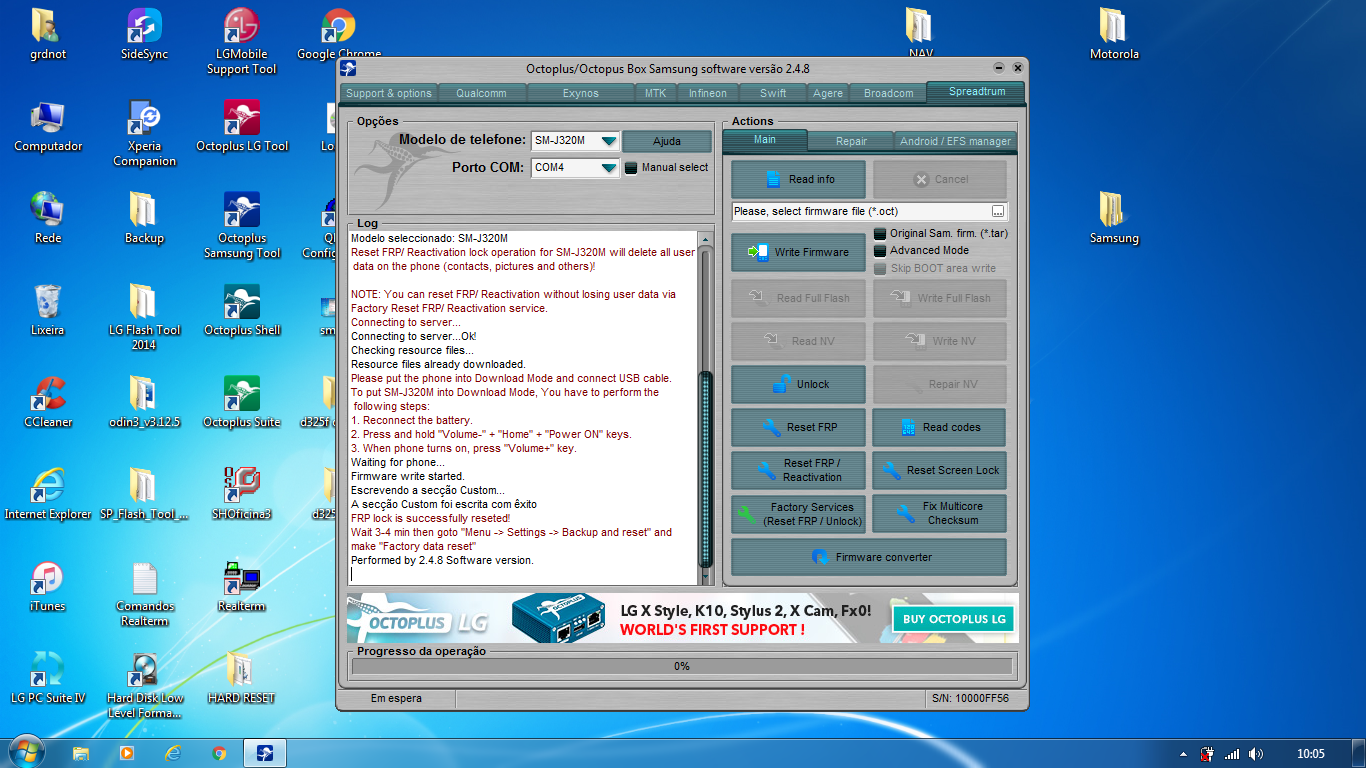Open the Samsung folder on the desktop

[1114, 219]
